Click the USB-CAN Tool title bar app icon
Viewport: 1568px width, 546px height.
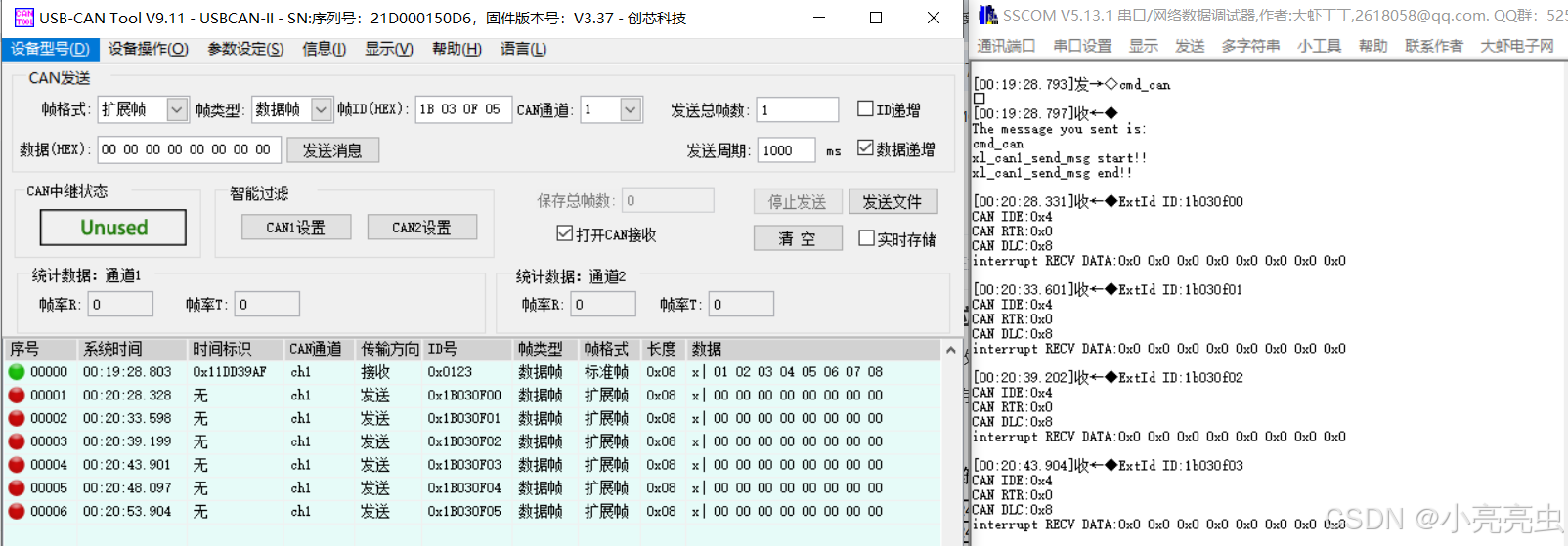(x=23, y=18)
